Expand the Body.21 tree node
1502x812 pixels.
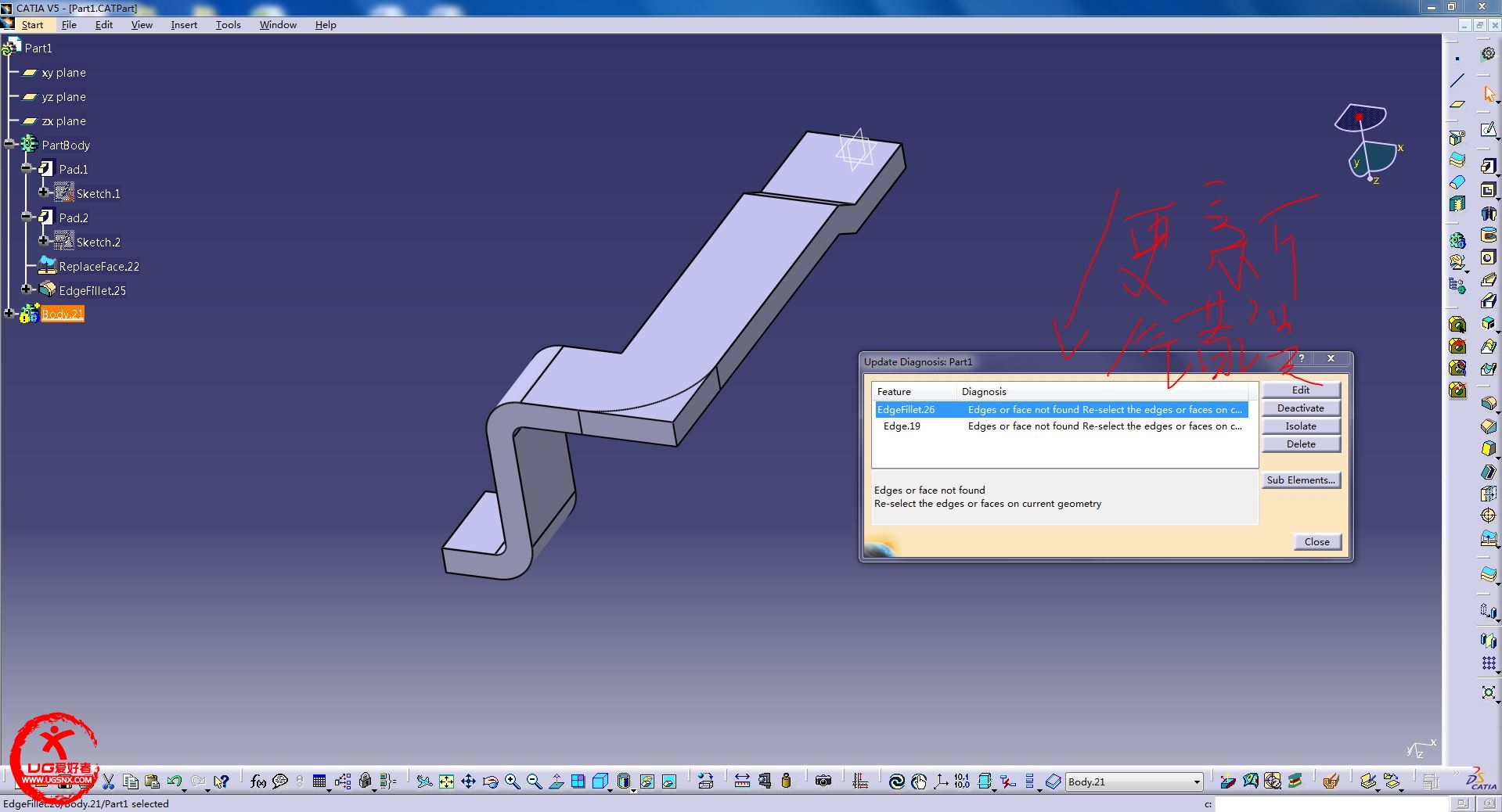9,314
